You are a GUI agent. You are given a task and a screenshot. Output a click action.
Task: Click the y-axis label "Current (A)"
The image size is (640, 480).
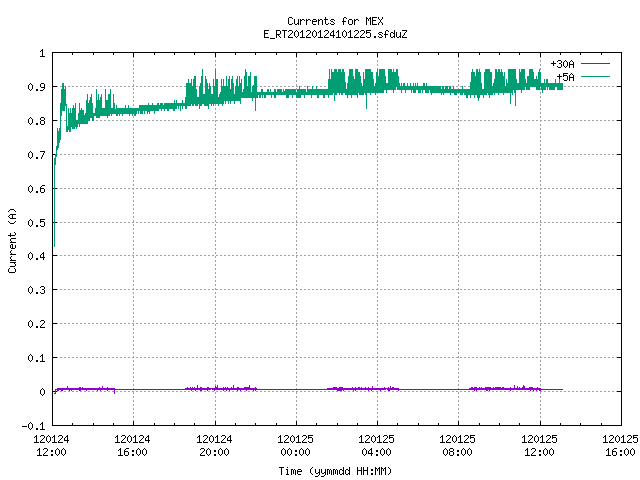tap(12, 240)
